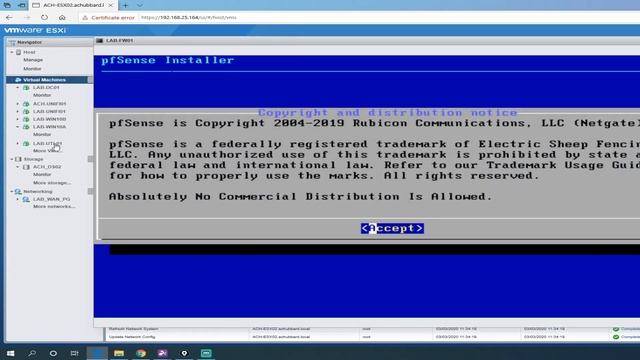Viewport: 640px width, 360px height.
Task: Close the ACH-ESX02 browser tab
Action: (111, 5)
